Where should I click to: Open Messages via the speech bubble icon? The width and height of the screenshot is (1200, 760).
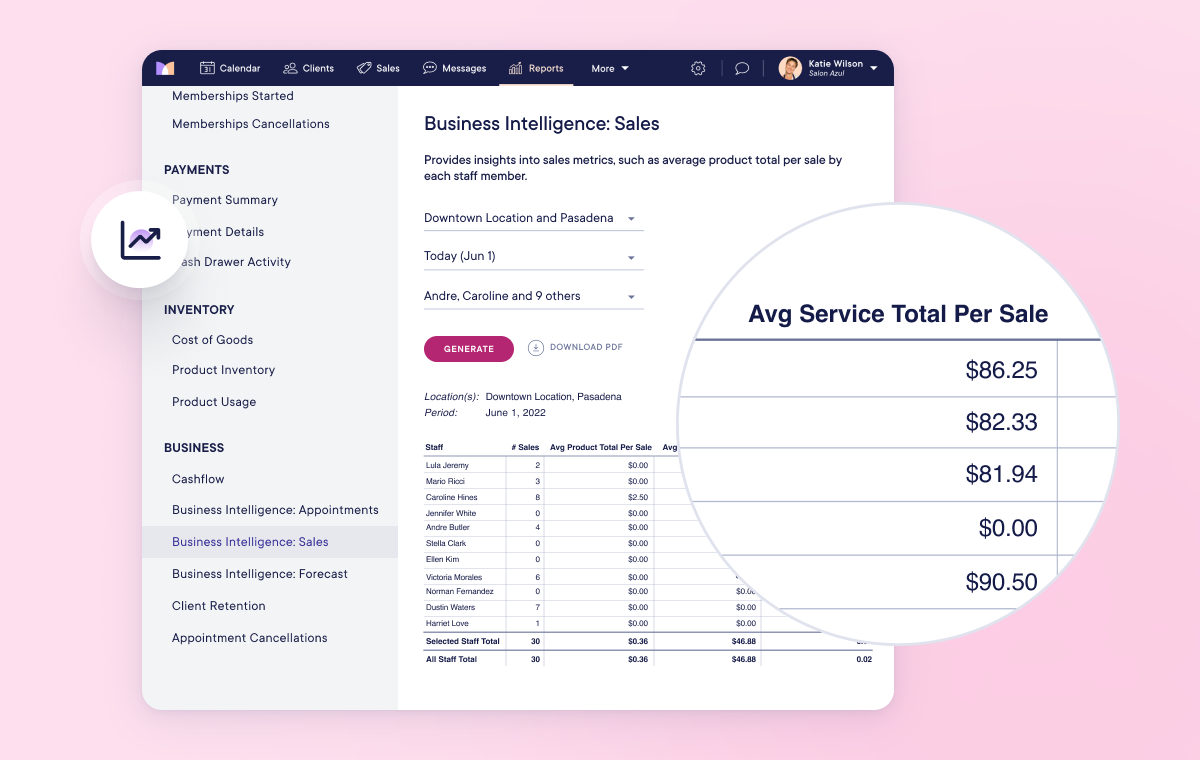pos(428,68)
